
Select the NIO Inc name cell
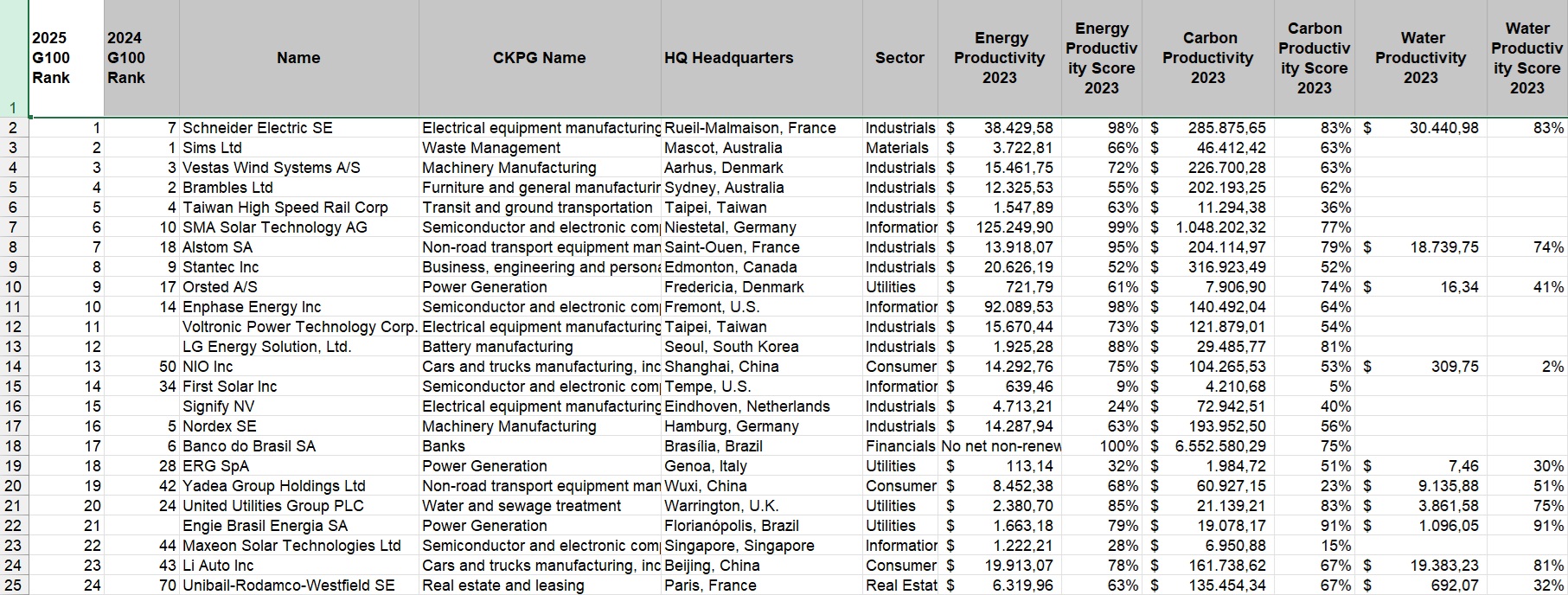[x=299, y=367]
